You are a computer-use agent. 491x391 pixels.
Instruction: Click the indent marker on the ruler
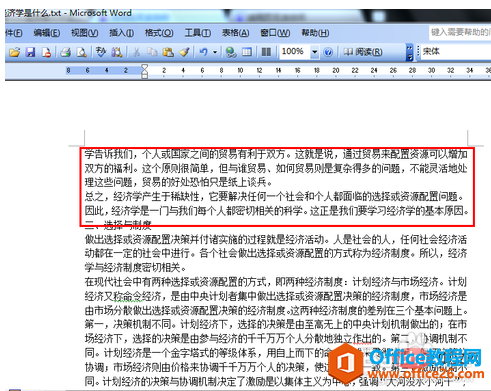coord(144,71)
